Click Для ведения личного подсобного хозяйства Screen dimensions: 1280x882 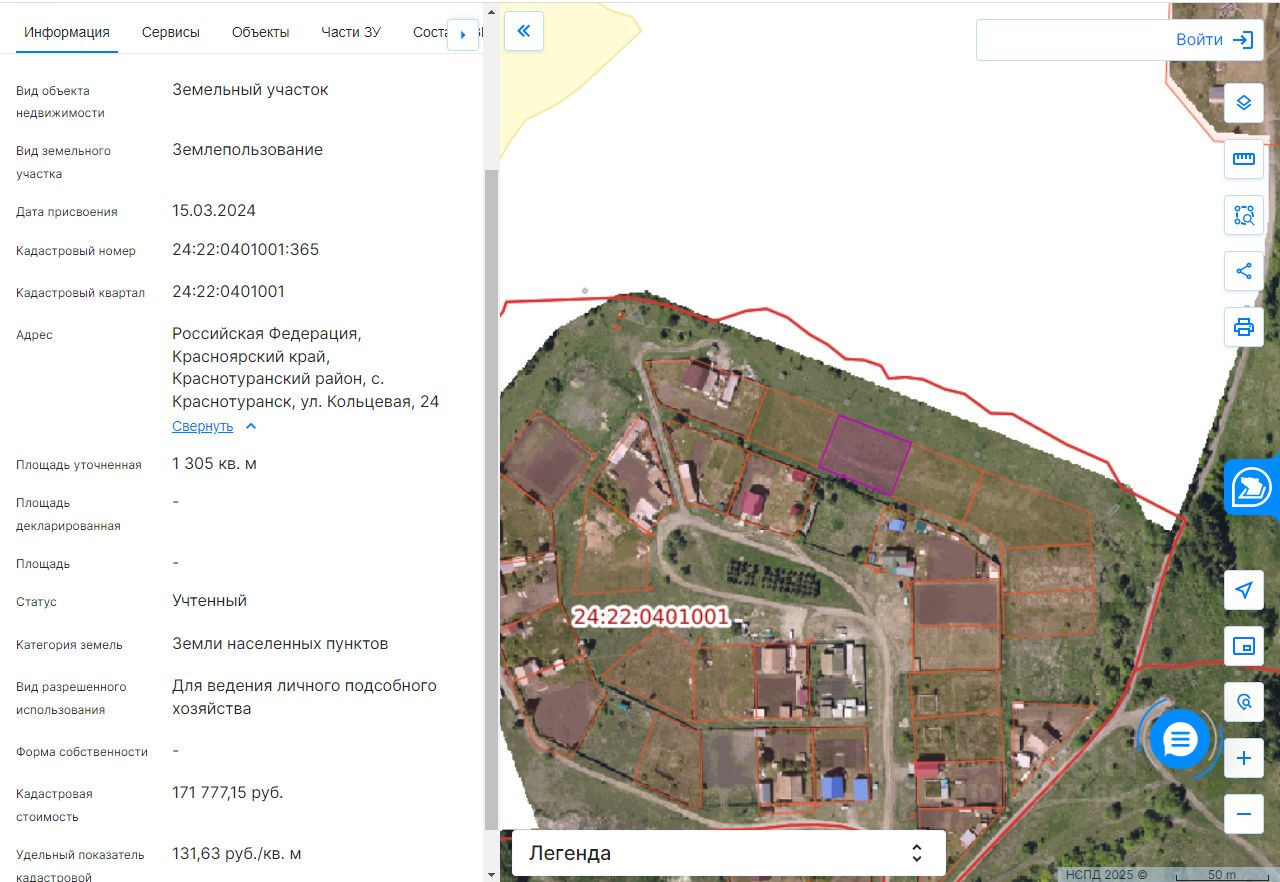tap(305, 697)
